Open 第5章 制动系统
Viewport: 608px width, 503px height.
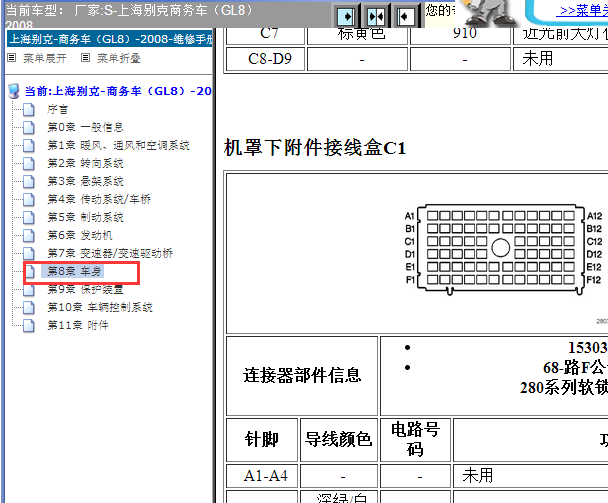85,218
